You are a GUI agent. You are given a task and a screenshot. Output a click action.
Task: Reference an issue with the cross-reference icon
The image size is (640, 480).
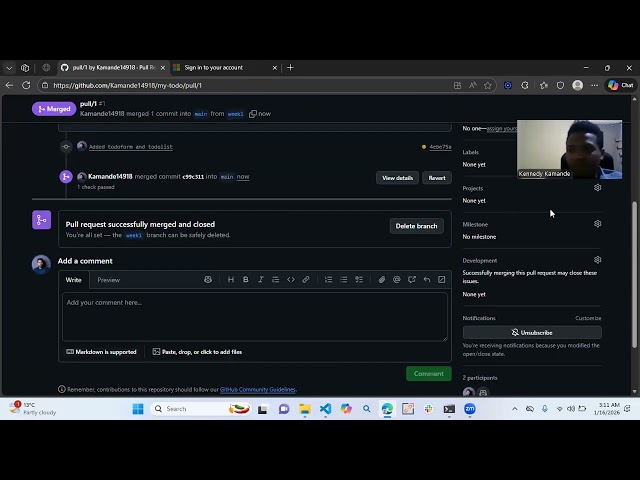point(411,280)
